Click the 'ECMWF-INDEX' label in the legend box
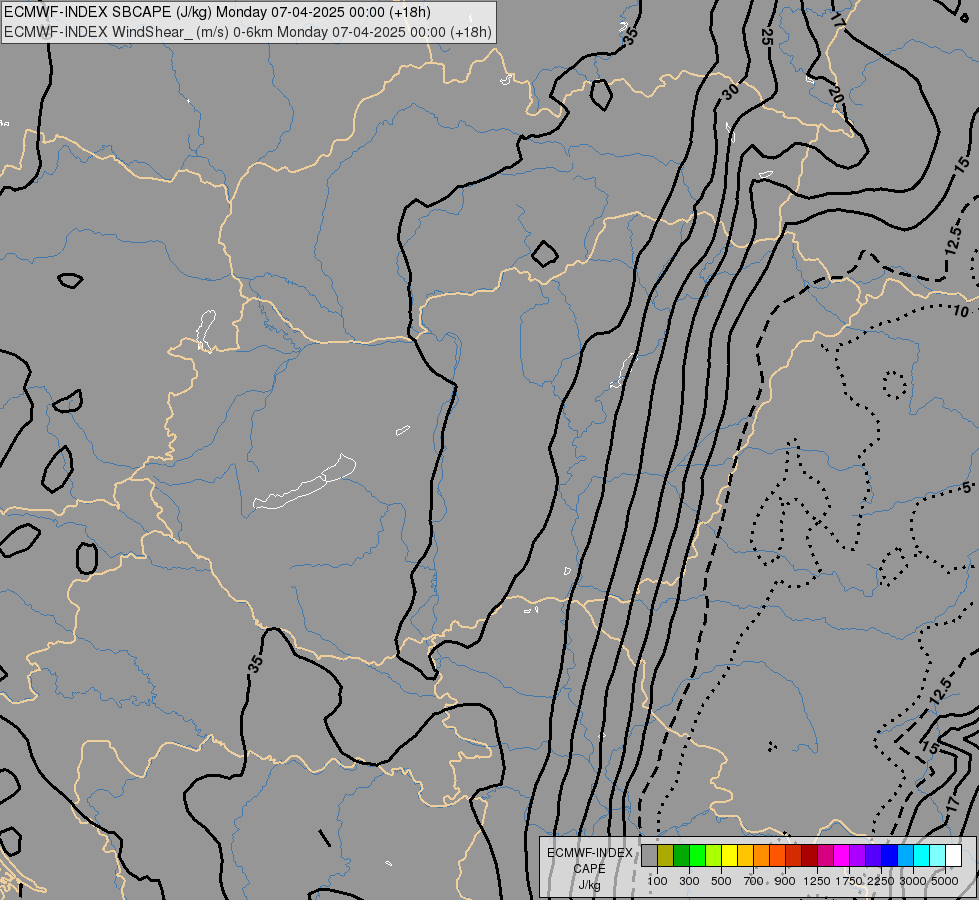 click(590, 853)
